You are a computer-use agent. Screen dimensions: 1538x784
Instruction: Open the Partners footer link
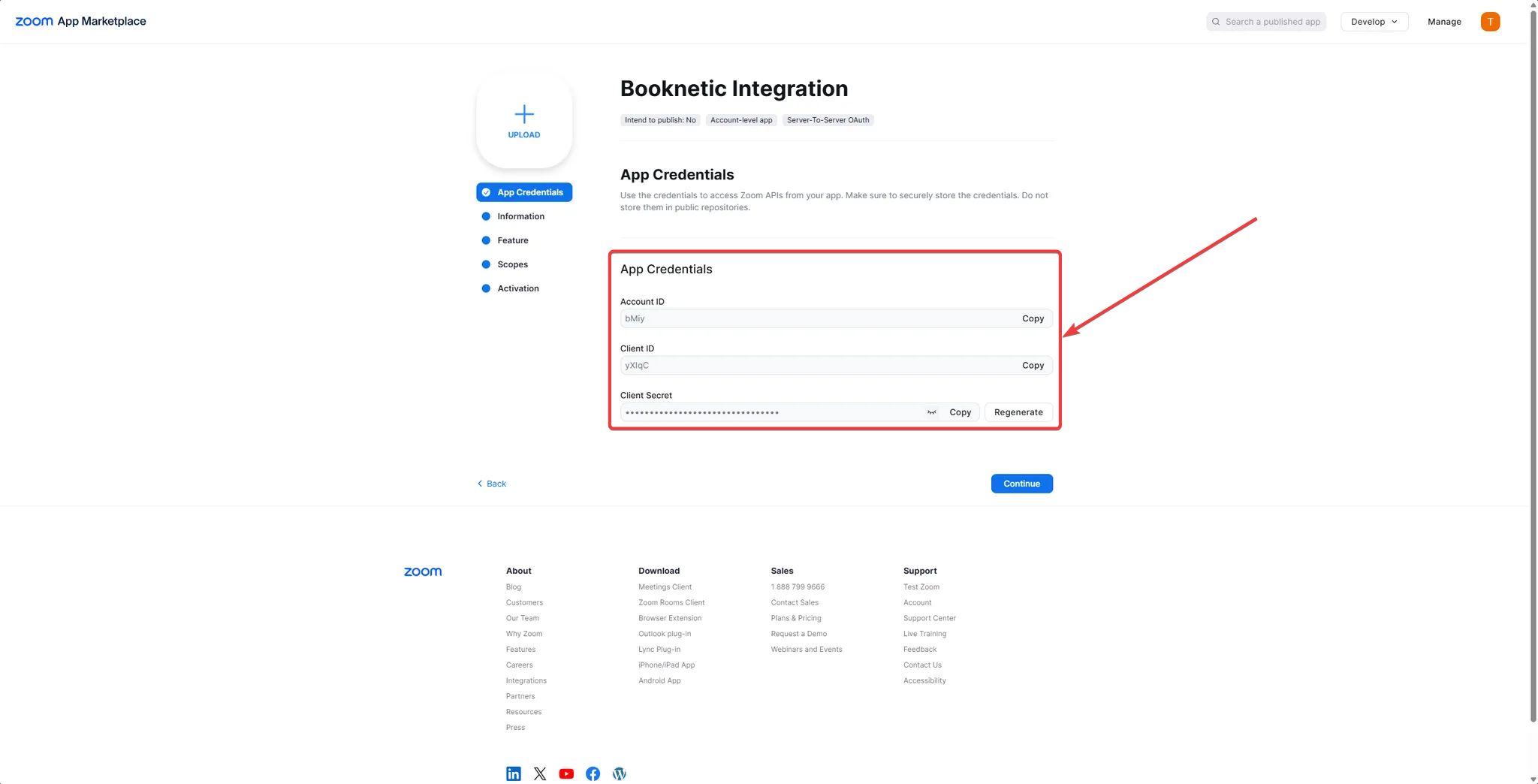pos(520,697)
